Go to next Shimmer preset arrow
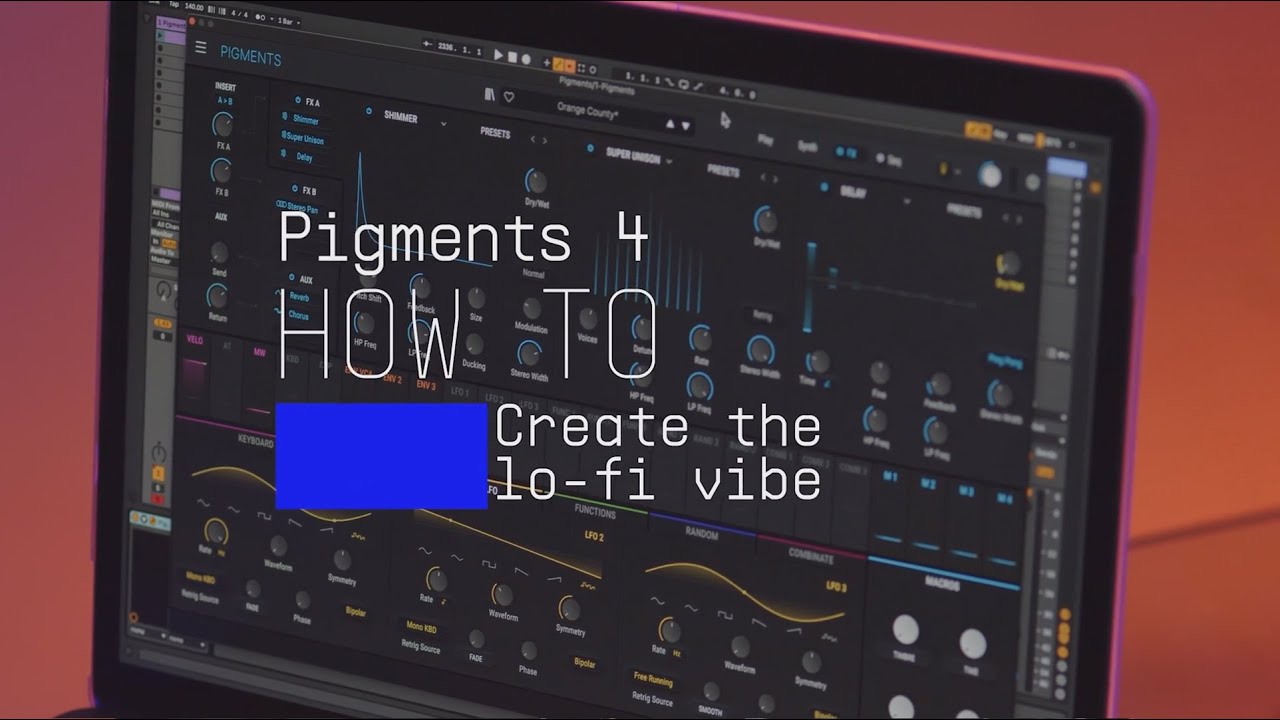This screenshot has height=720, width=1280. tap(544, 140)
